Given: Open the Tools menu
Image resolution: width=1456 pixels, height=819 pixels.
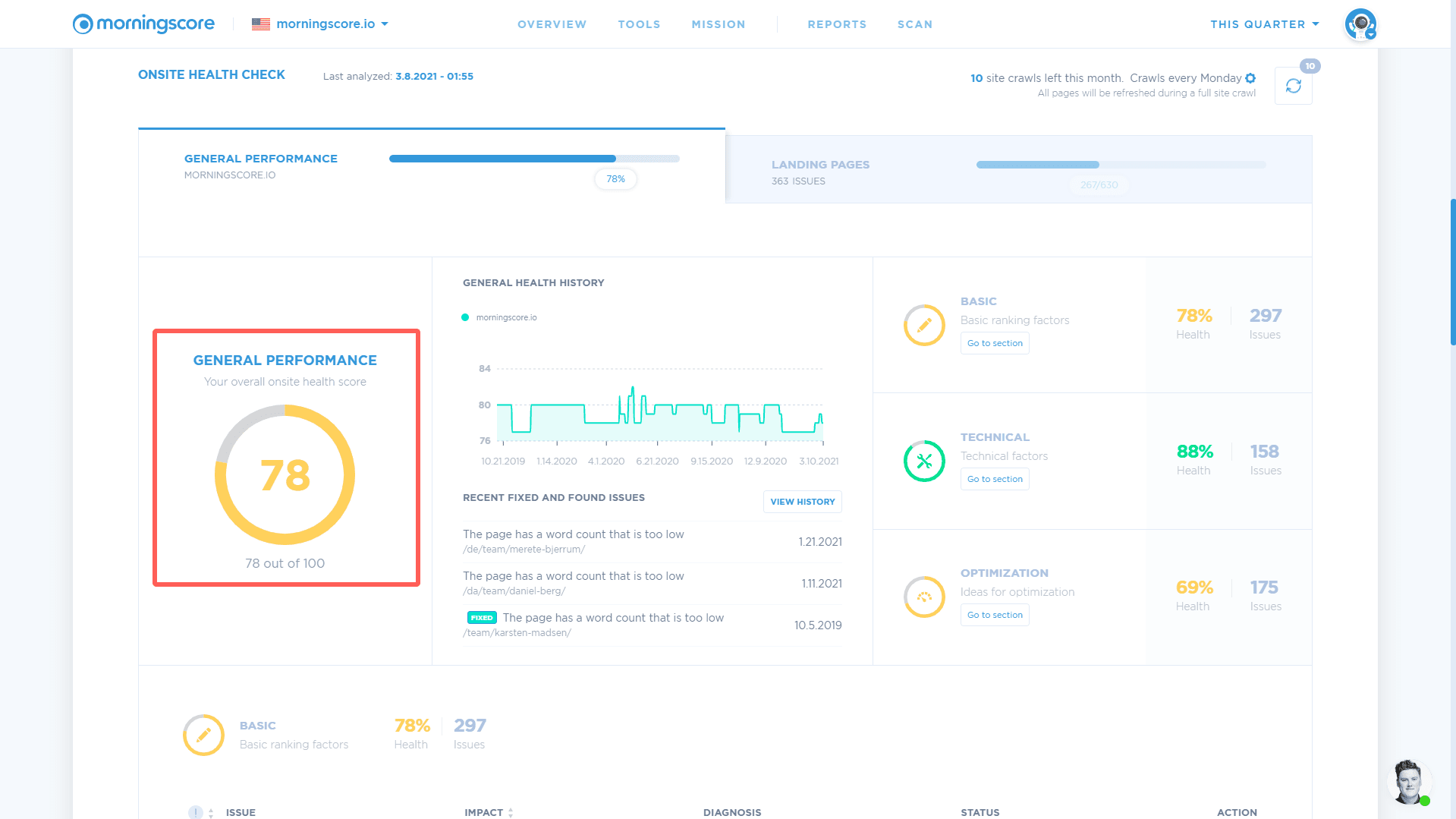Looking at the screenshot, I should (x=639, y=24).
